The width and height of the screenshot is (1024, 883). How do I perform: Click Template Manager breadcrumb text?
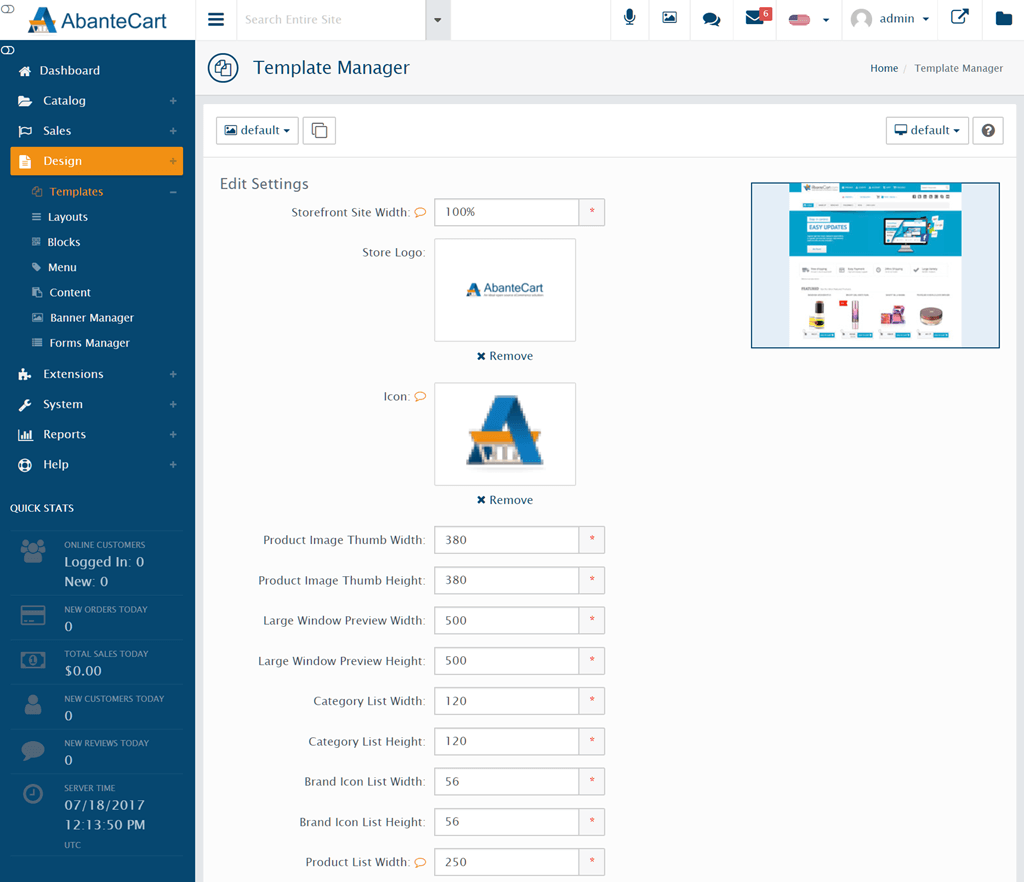tap(958, 68)
